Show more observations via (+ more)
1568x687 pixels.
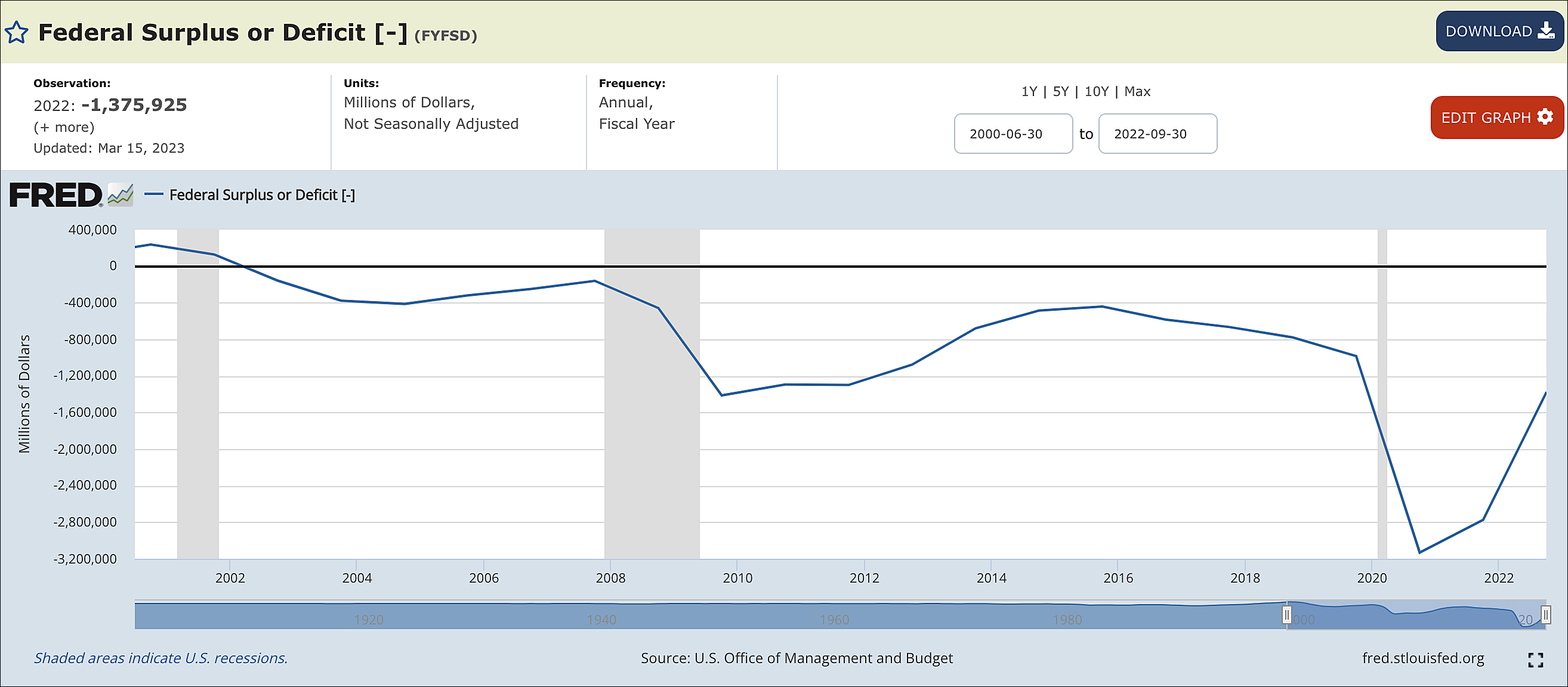[64, 128]
